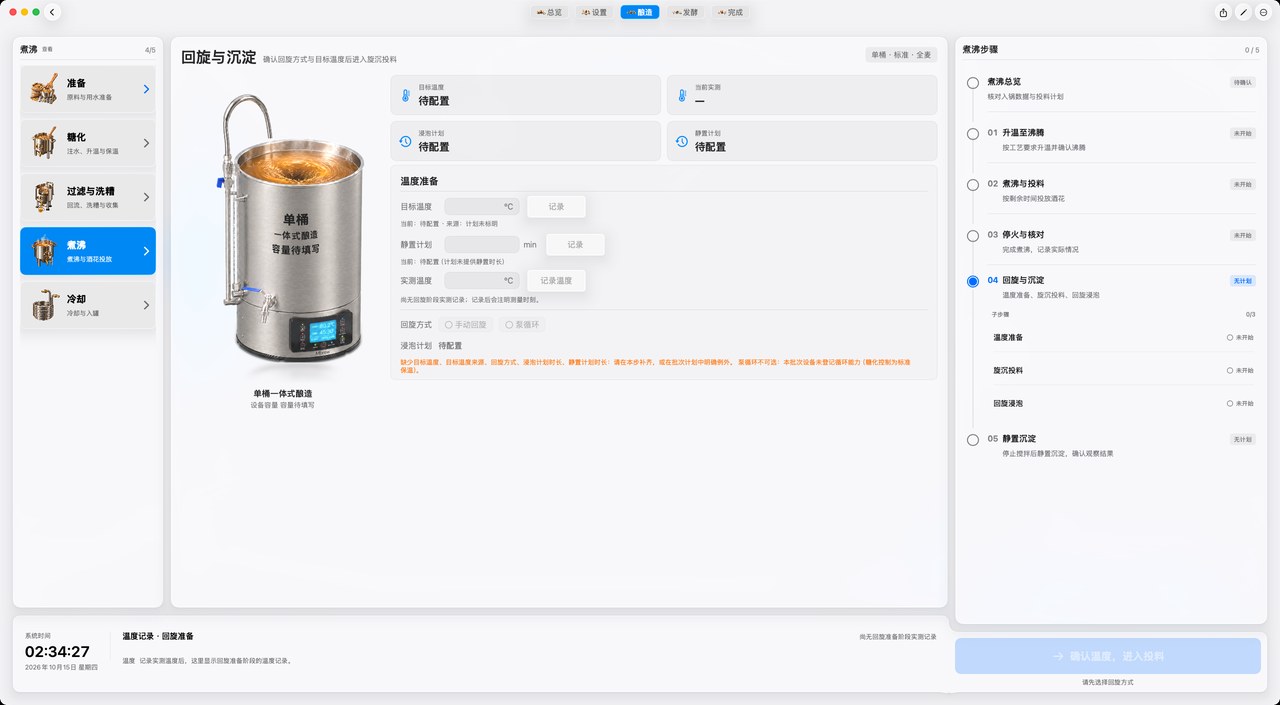The height and width of the screenshot is (705, 1280).
Task: Expand the 过滤与洗糟 stage chevron
Action: (146, 197)
